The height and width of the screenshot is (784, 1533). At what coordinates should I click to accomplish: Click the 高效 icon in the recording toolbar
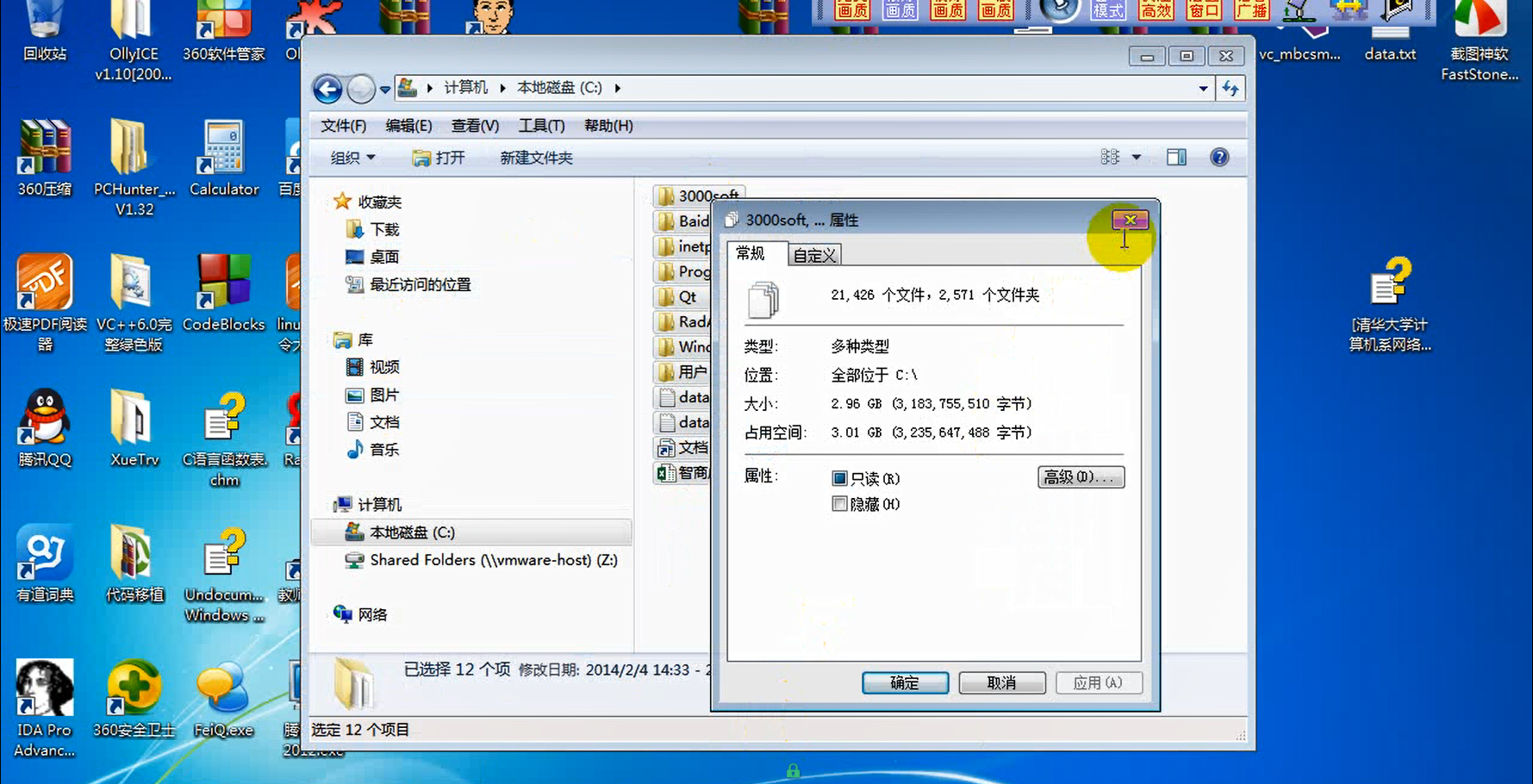click(x=1156, y=10)
